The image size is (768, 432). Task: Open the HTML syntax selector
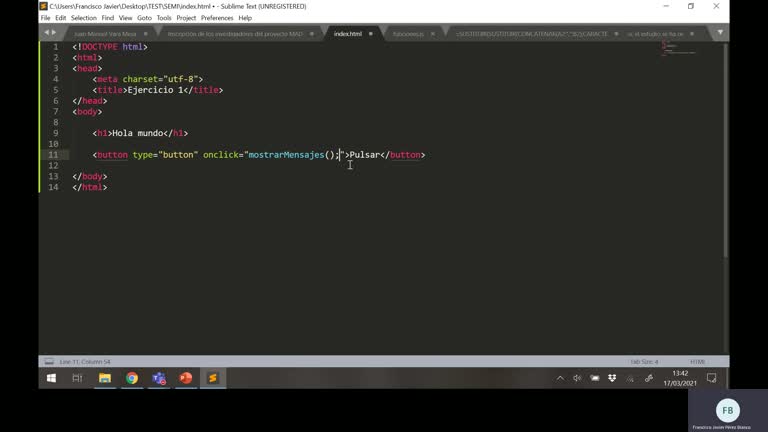[x=697, y=362]
